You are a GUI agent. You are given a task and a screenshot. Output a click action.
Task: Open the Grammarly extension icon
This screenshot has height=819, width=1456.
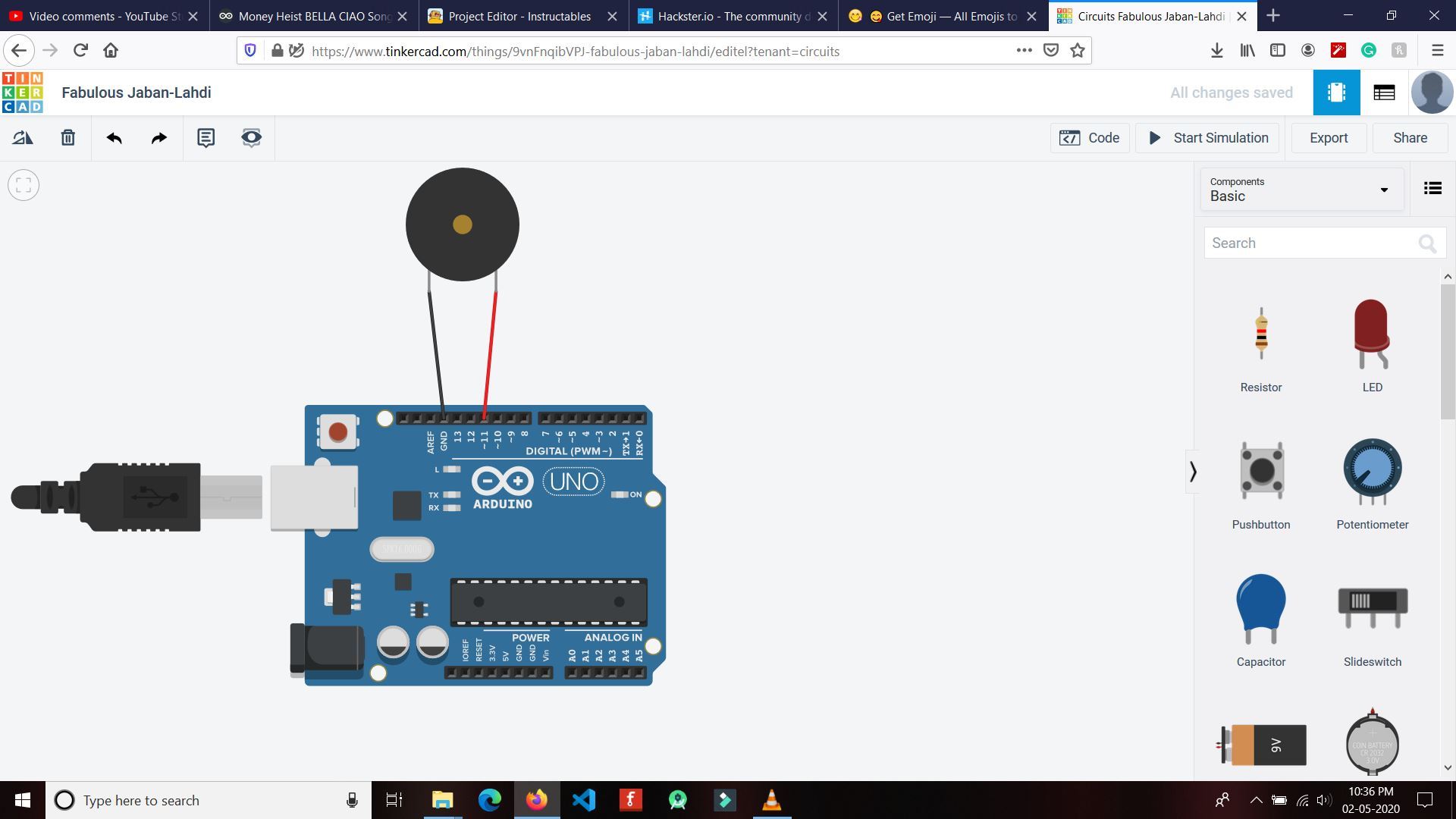point(1369,51)
